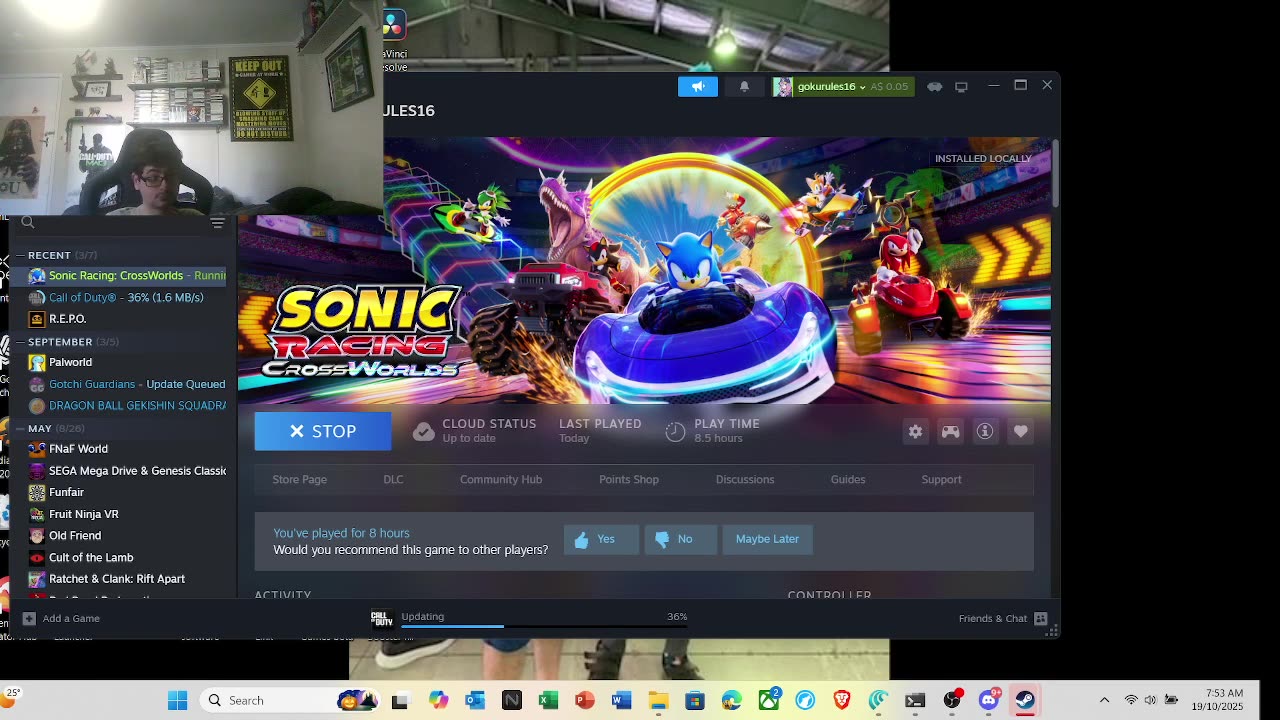Image resolution: width=1280 pixels, height=720 pixels.
Task: Open Brave browser from the taskbar
Action: click(841, 700)
